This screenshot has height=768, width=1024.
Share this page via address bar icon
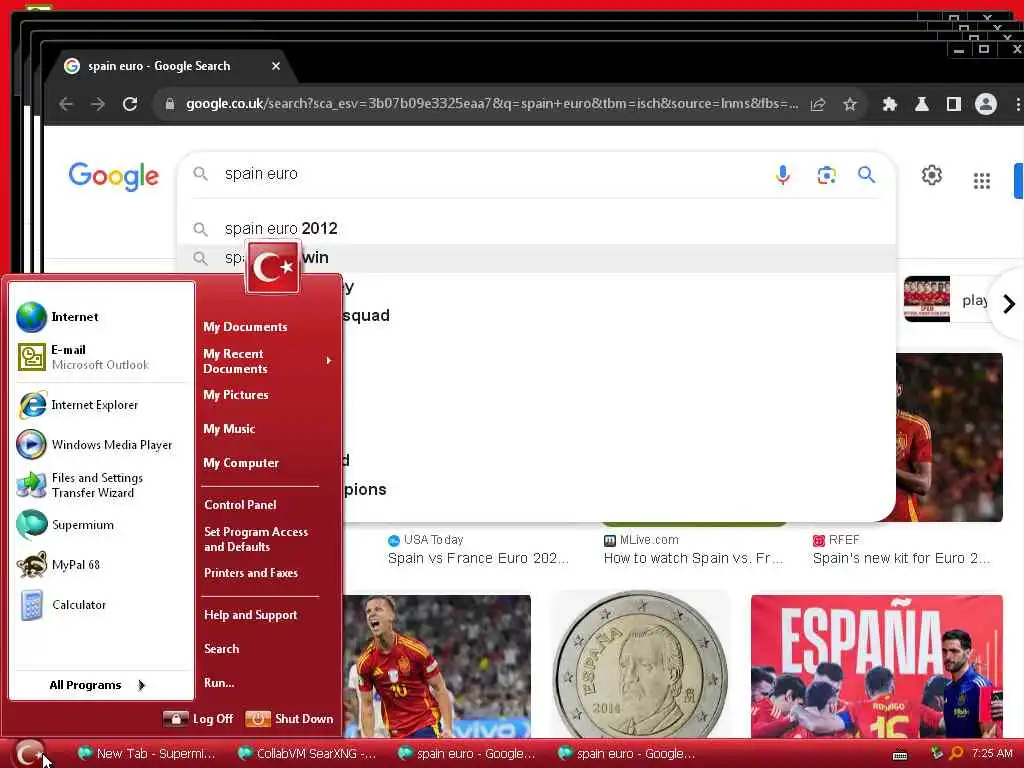click(x=818, y=104)
